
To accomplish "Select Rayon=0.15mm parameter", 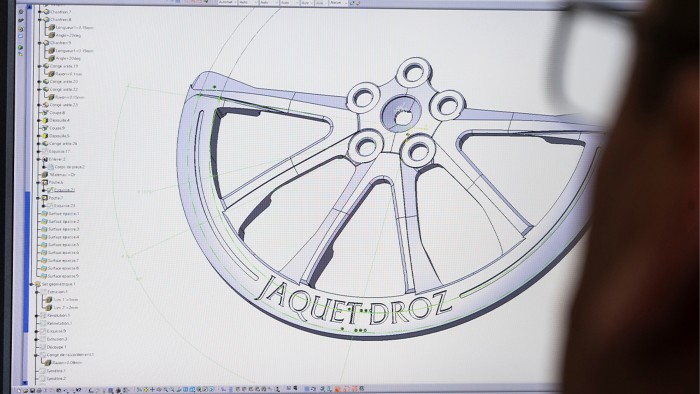I will [x=70, y=97].
